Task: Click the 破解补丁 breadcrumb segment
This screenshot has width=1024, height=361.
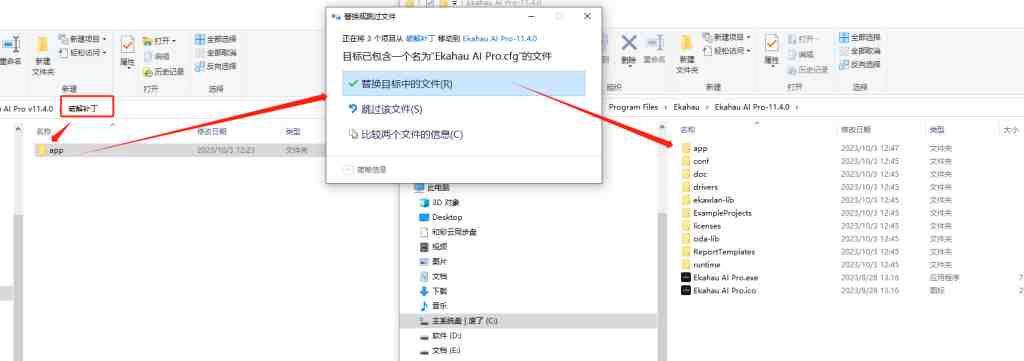Action: [83, 108]
